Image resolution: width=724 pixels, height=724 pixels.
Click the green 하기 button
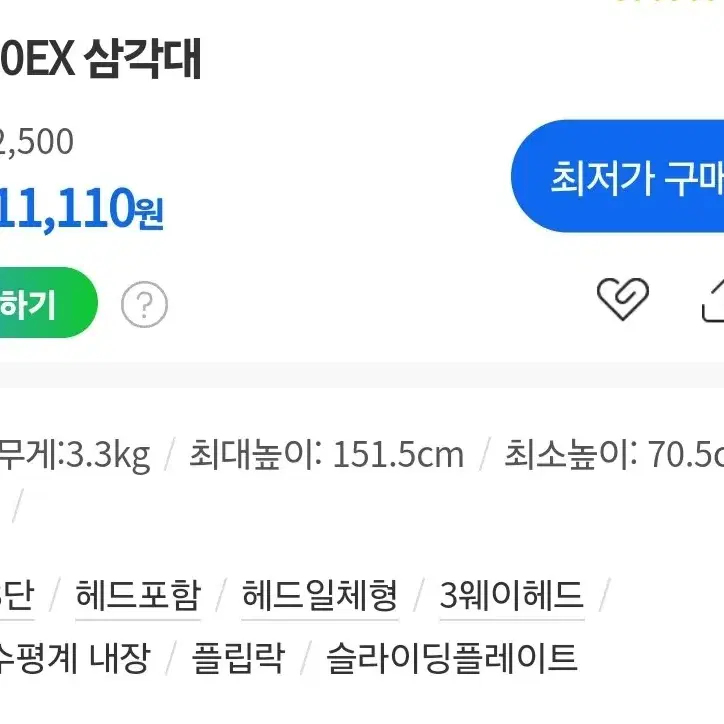49,302
